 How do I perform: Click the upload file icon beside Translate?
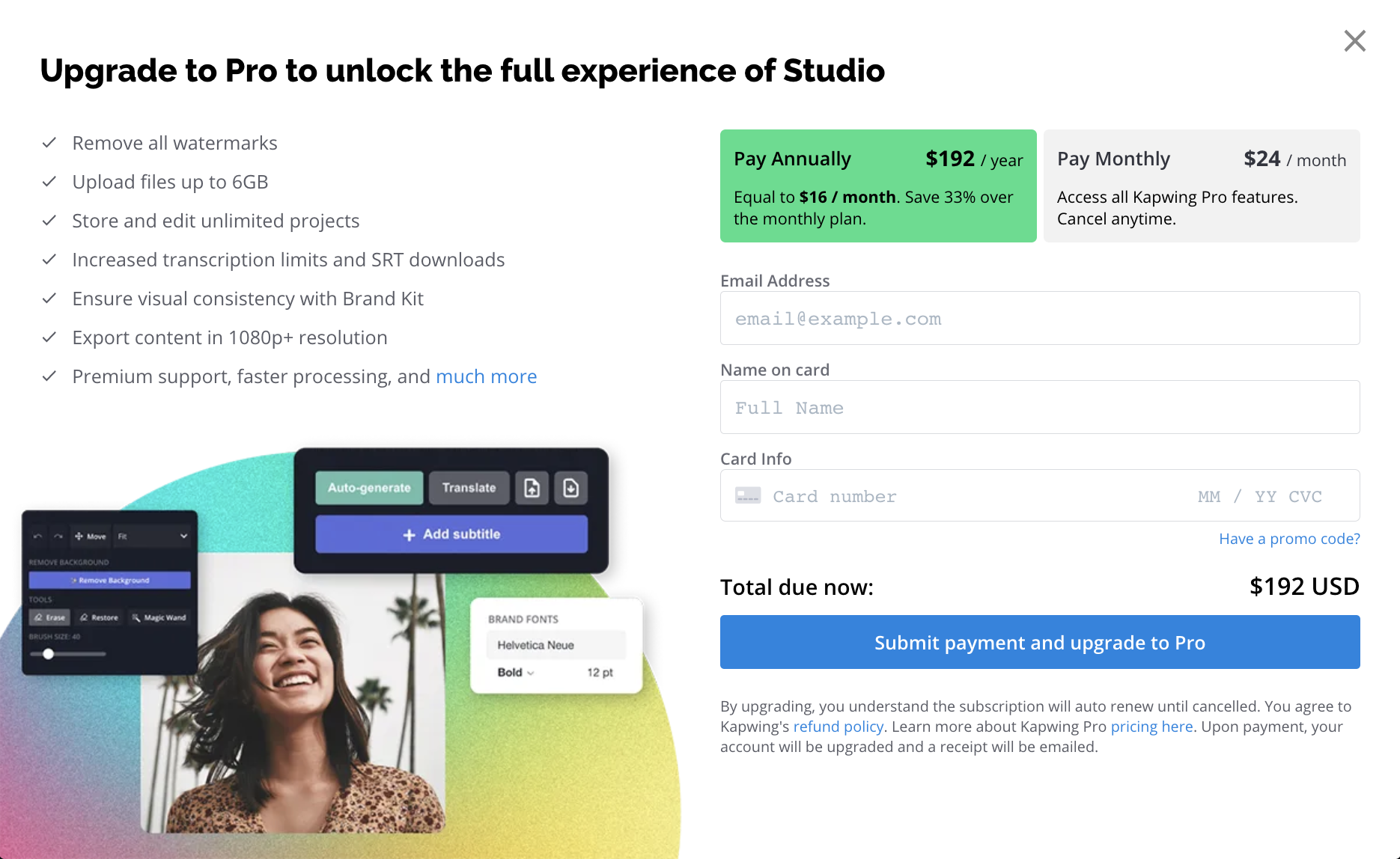click(x=532, y=488)
